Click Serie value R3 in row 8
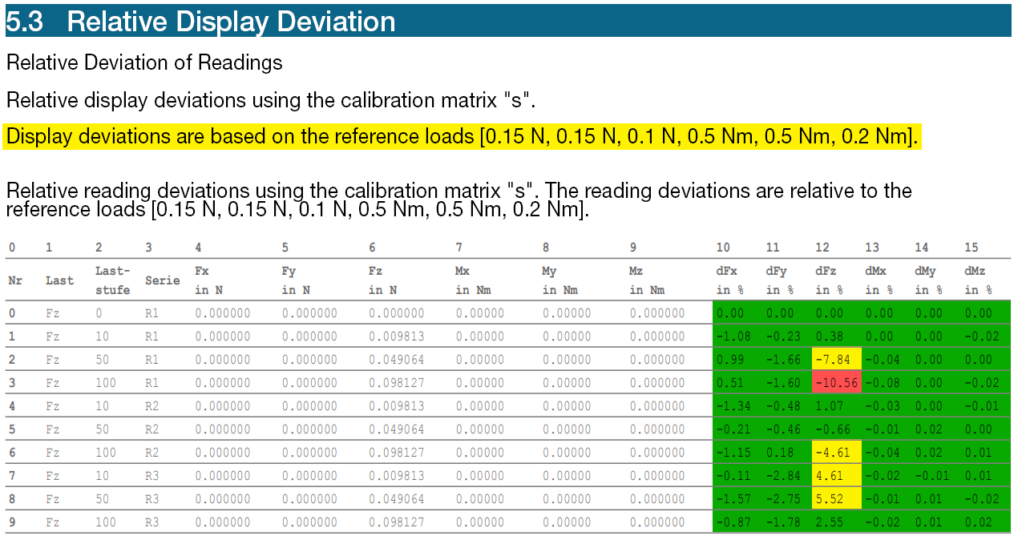The width and height of the screenshot is (1030, 540). pyautogui.click(x=152, y=499)
